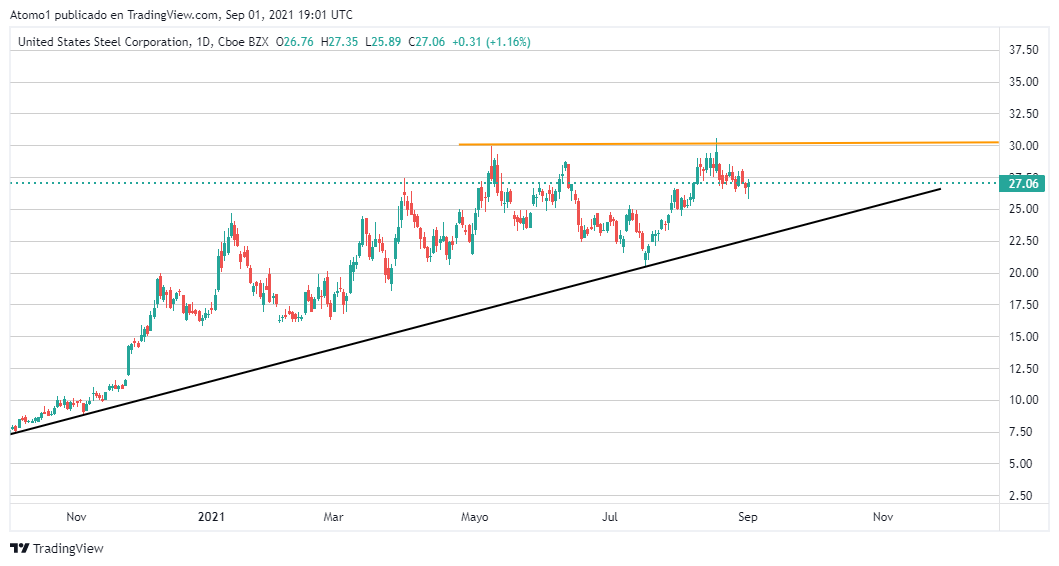Click the TradingView logo icon
Image resolution: width=1059 pixels, height=566 pixels.
[x=20, y=548]
